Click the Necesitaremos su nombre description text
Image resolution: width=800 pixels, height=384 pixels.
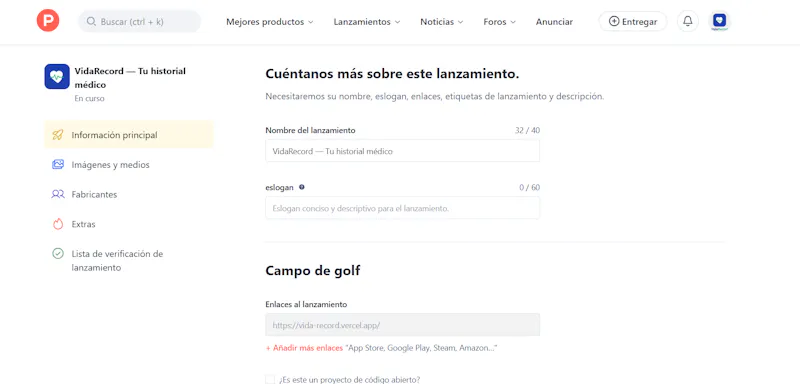point(435,96)
